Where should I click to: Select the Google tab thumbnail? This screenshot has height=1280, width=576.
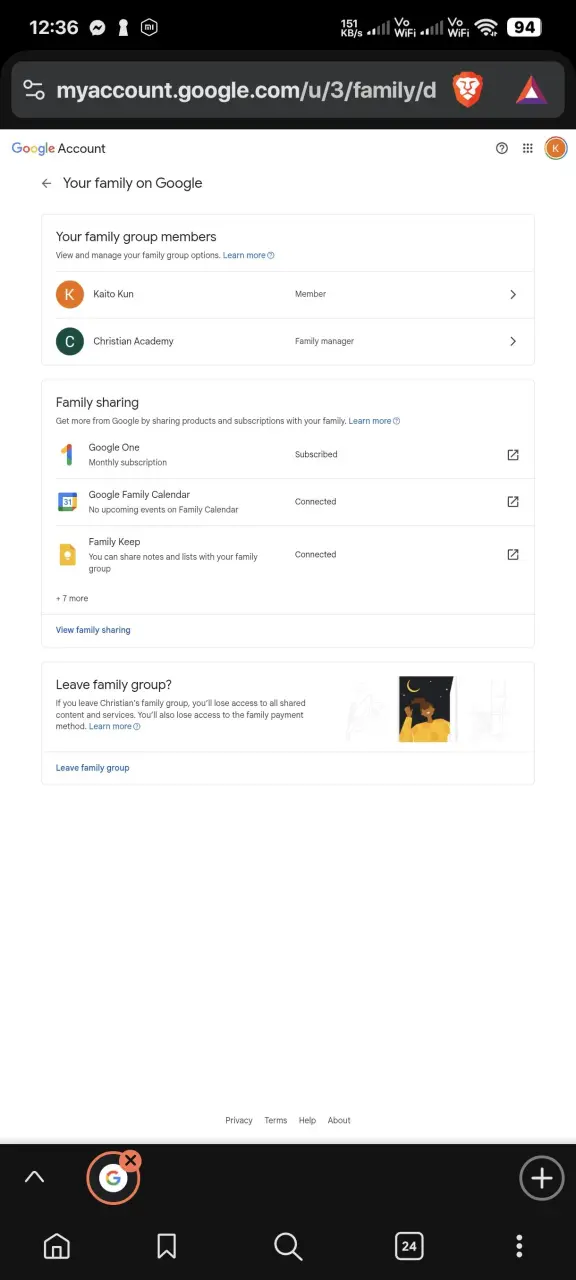[113, 1179]
